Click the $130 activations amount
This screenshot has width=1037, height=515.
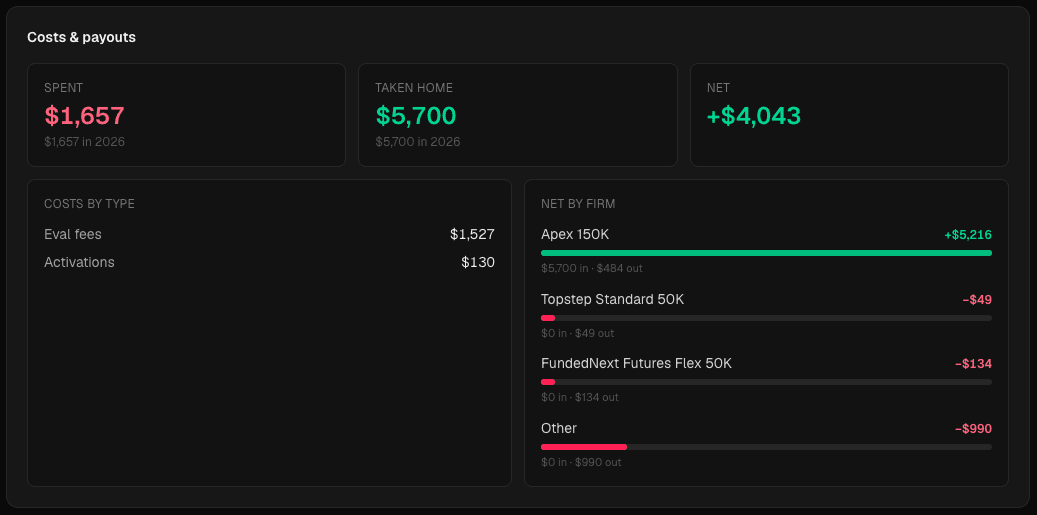[x=478, y=262]
